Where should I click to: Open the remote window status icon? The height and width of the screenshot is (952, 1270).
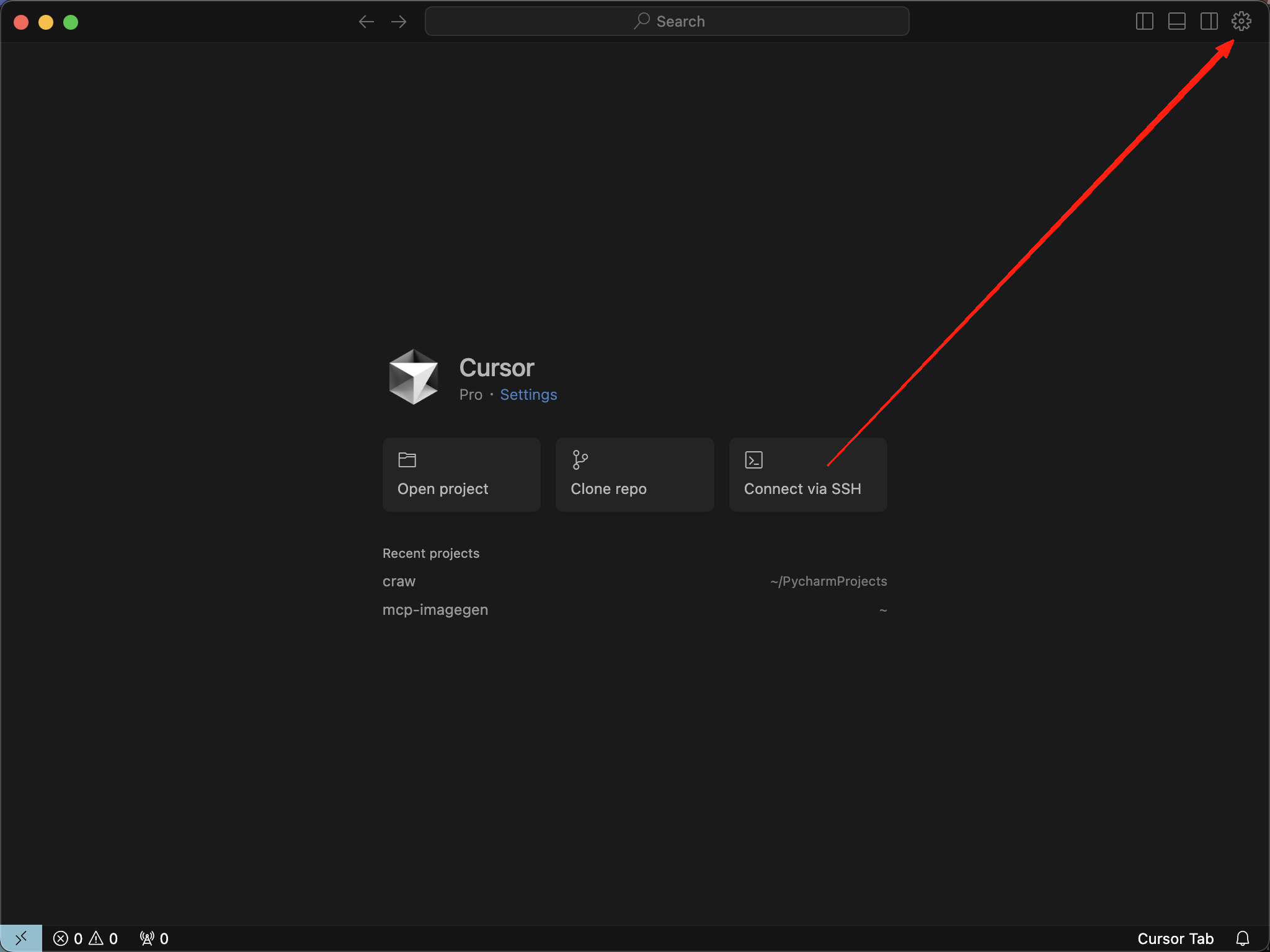tap(21, 938)
